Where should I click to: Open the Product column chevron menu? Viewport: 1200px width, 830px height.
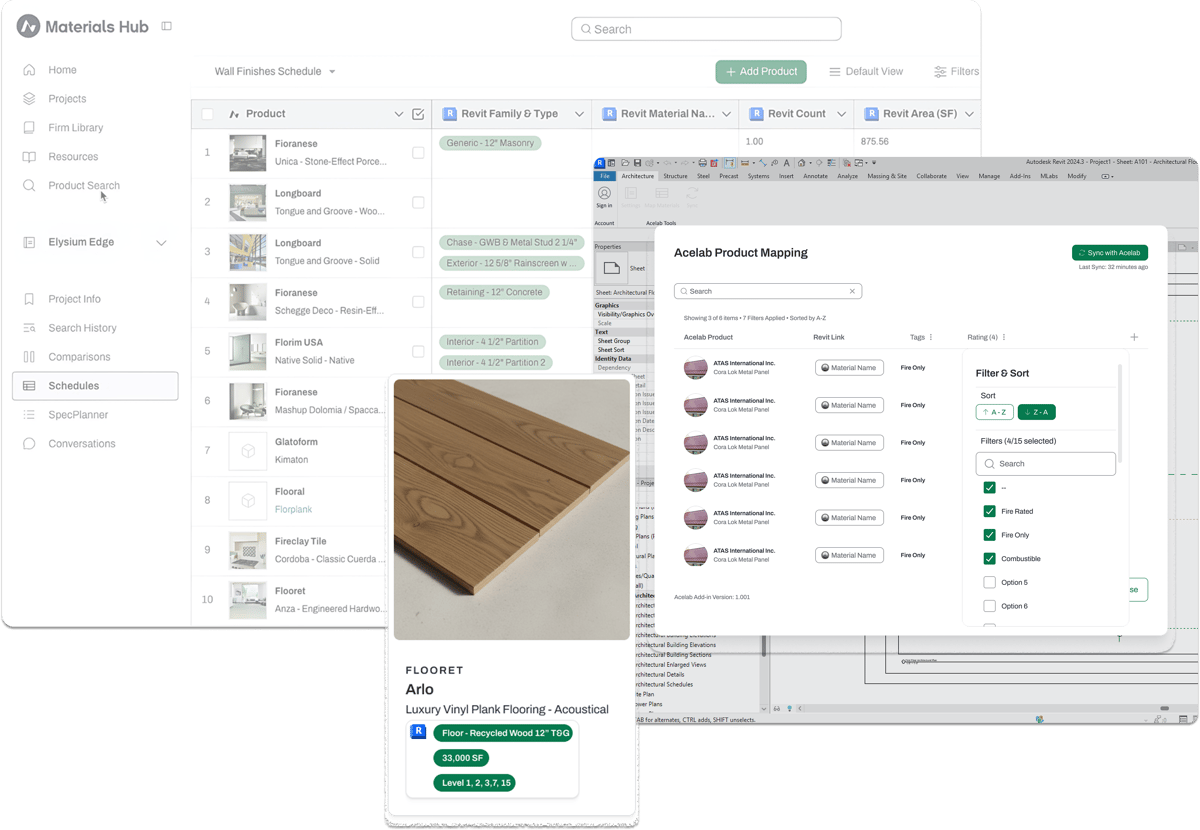[x=398, y=114]
